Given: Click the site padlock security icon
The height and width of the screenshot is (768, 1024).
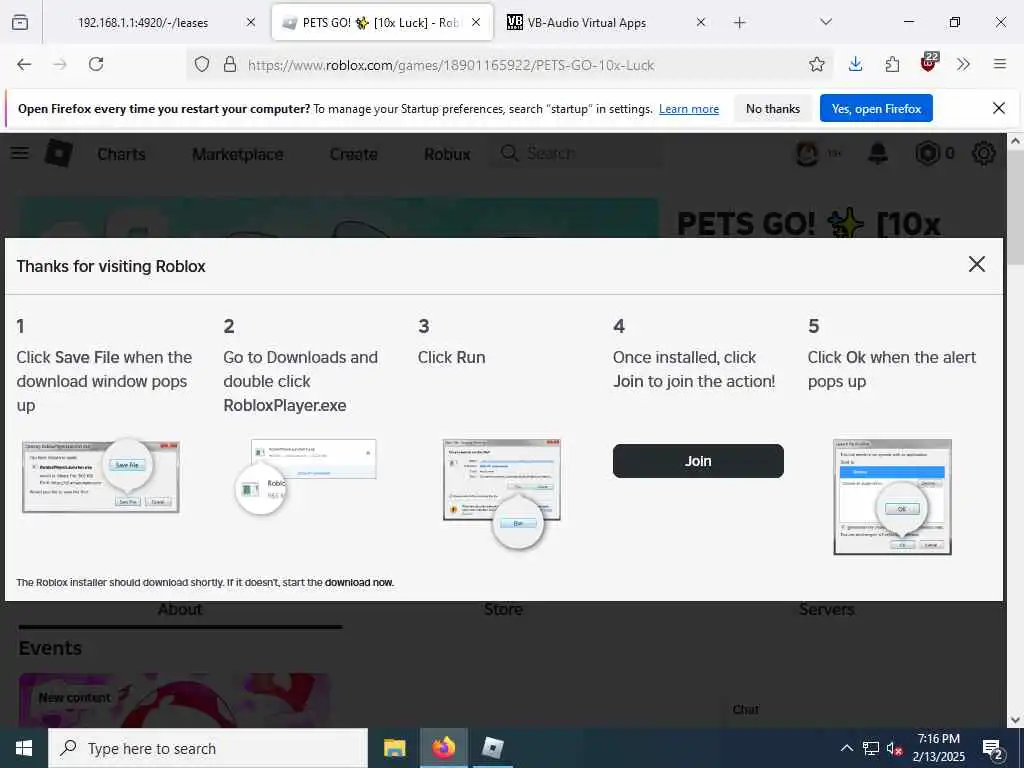Looking at the screenshot, I should [230, 64].
